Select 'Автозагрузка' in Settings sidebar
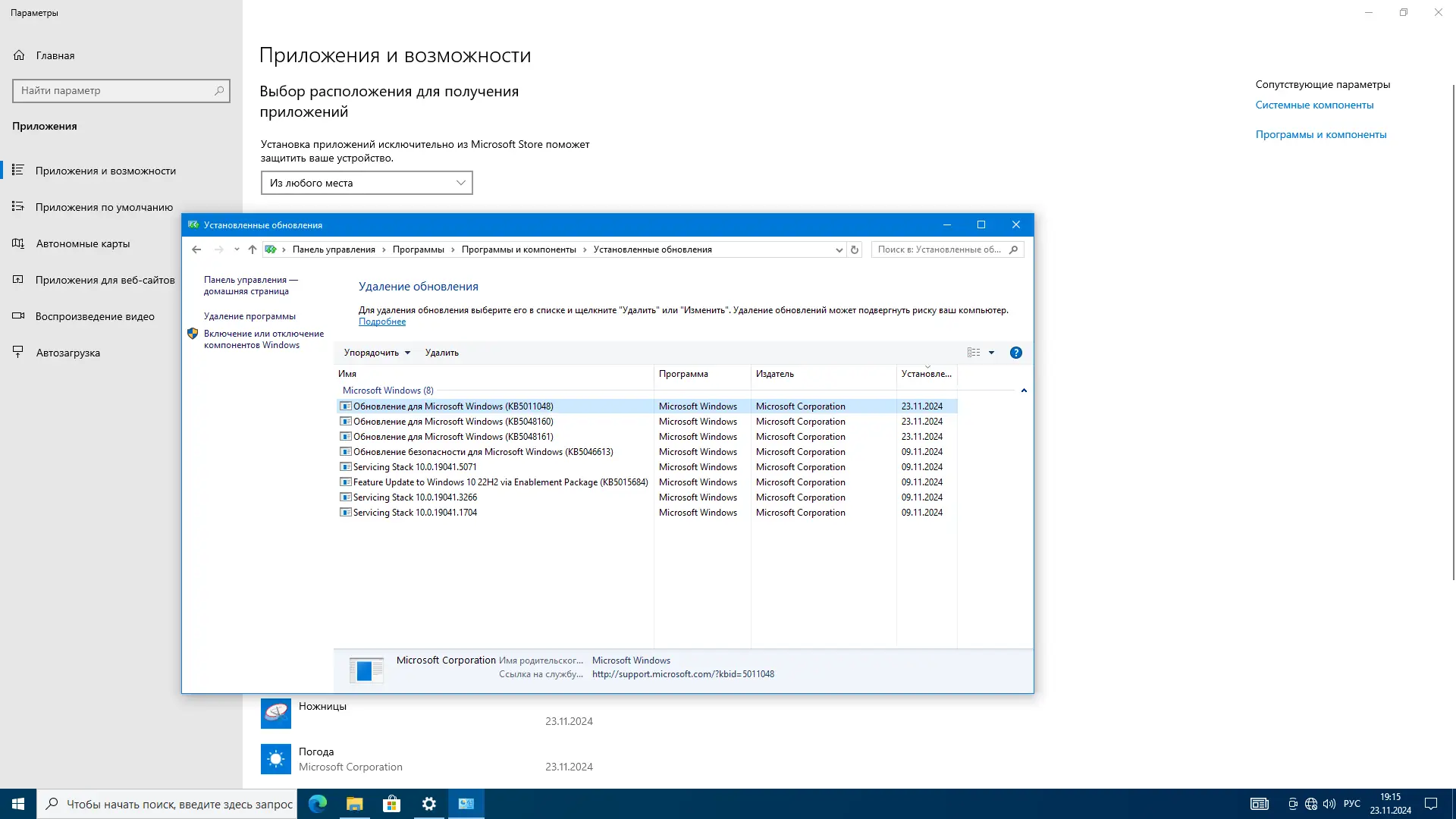 tap(67, 353)
